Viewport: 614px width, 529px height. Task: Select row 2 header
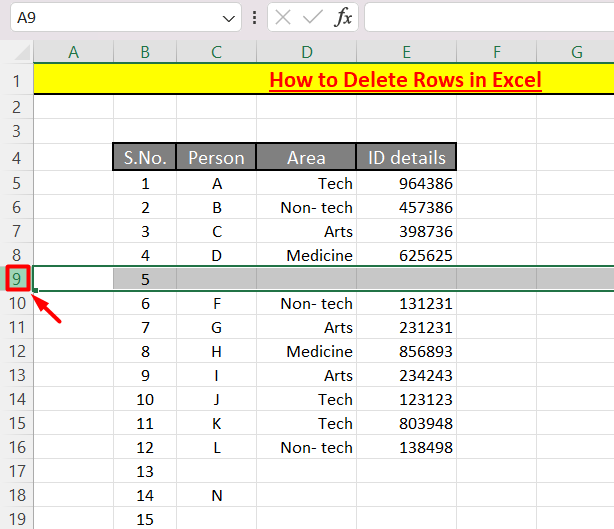[16, 107]
